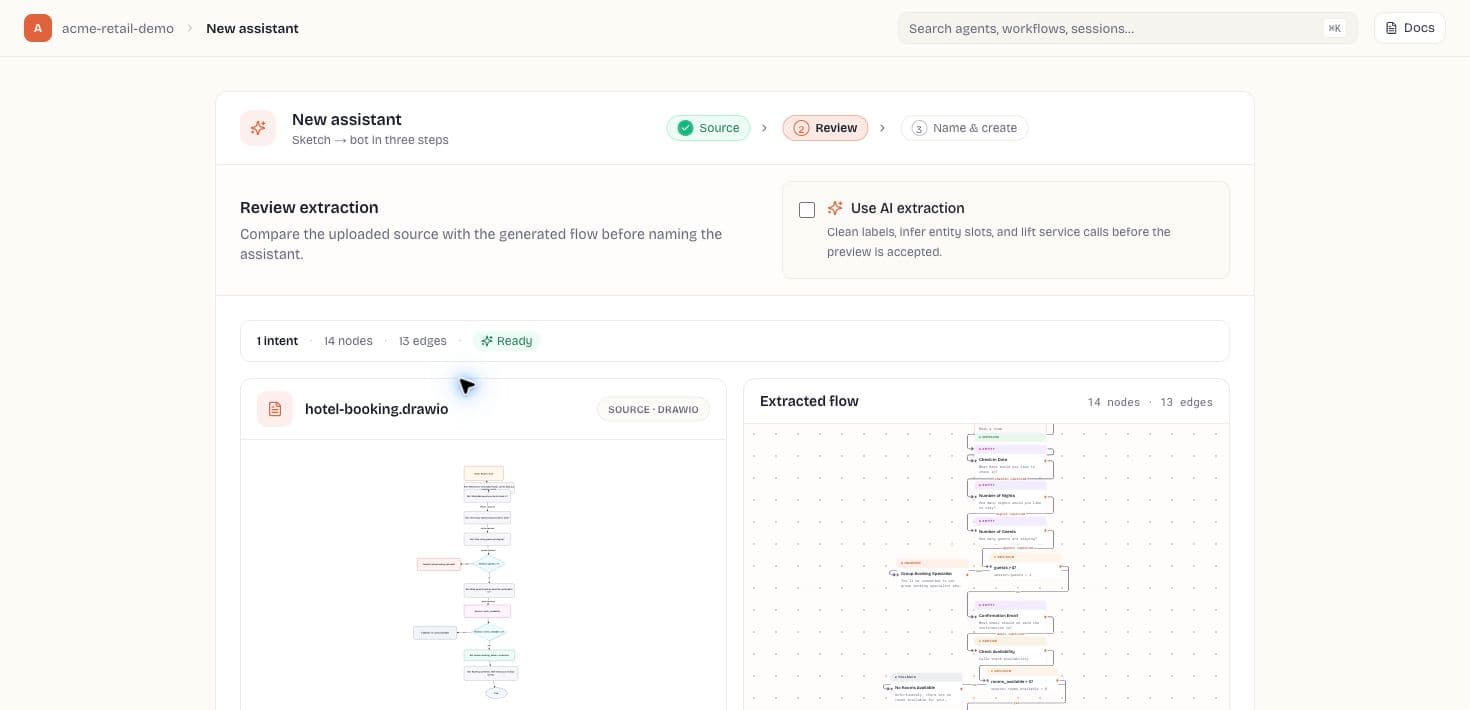The image size is (1470, 710).
Task: Click the green checkmark in Source step
Action: click(685, 128)
